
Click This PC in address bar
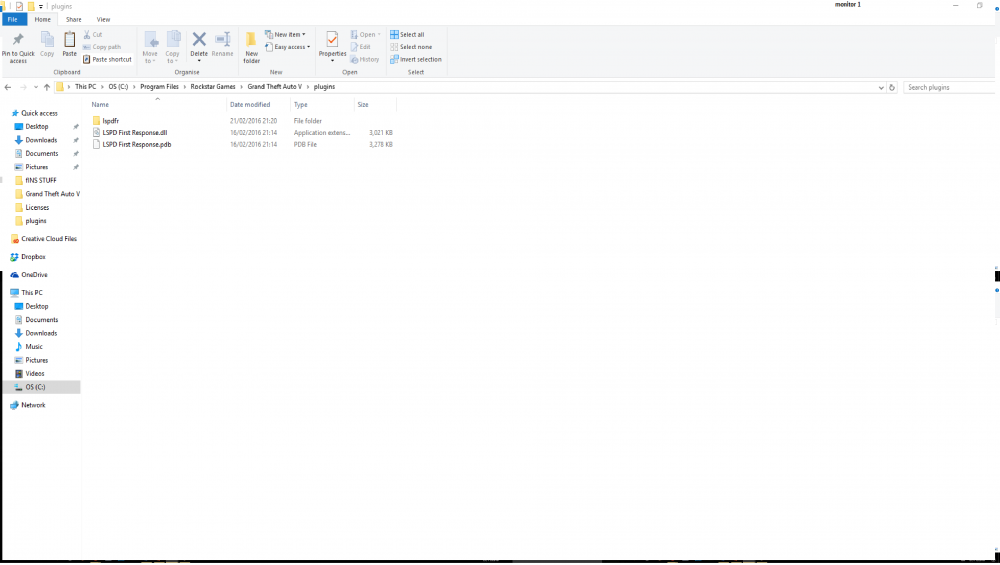point(85,87)
